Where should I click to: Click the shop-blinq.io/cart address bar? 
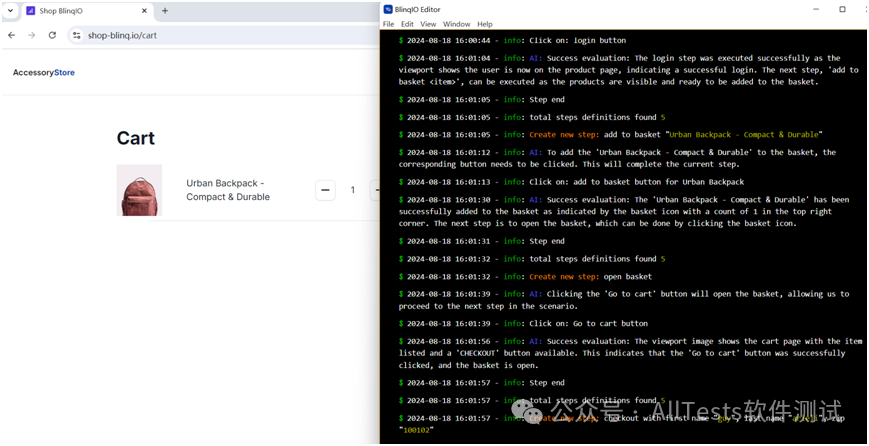pos(222,35)
